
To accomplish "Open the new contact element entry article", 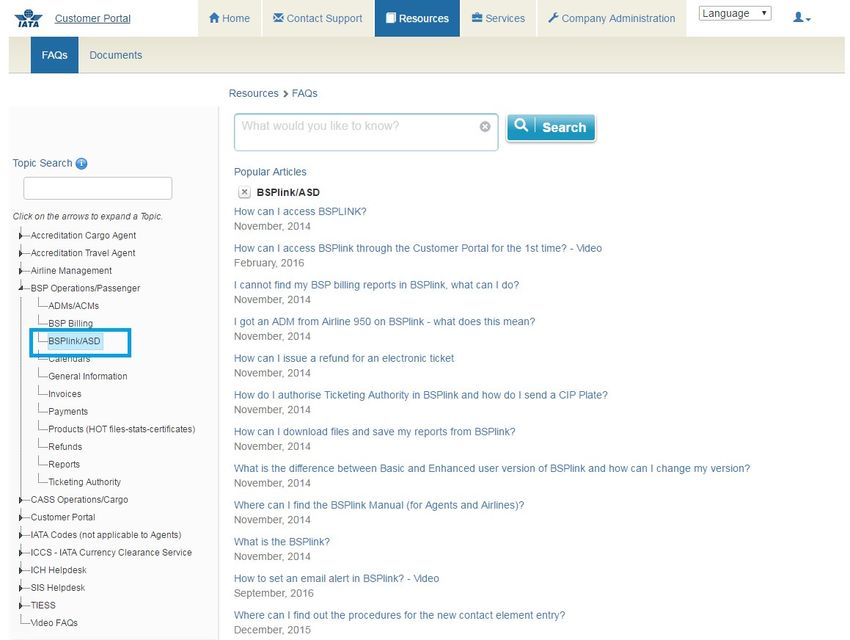I will click(400, 615).
